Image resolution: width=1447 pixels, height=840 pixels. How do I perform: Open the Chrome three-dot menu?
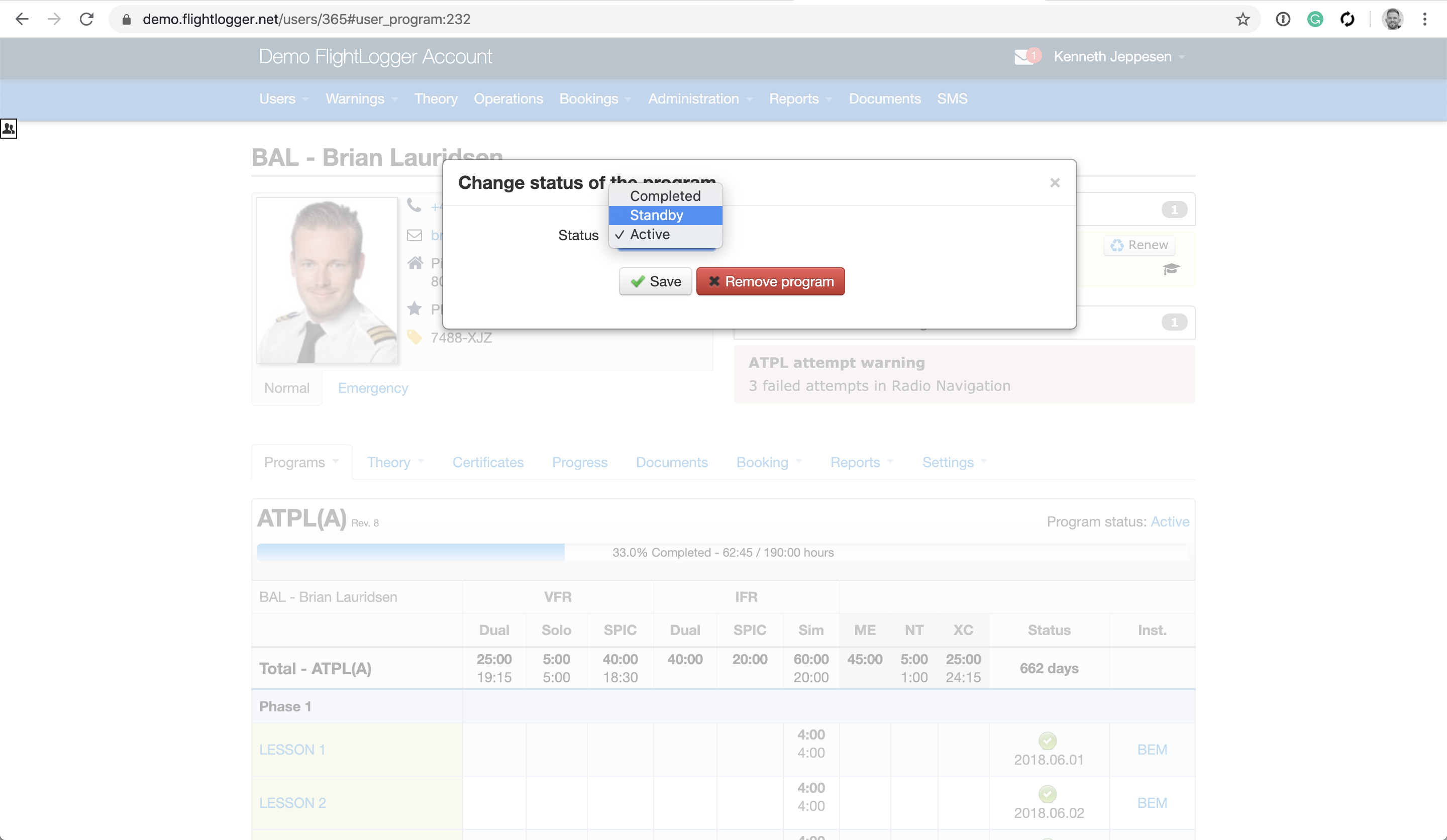pyautogui.click(x=1424, y=19)
